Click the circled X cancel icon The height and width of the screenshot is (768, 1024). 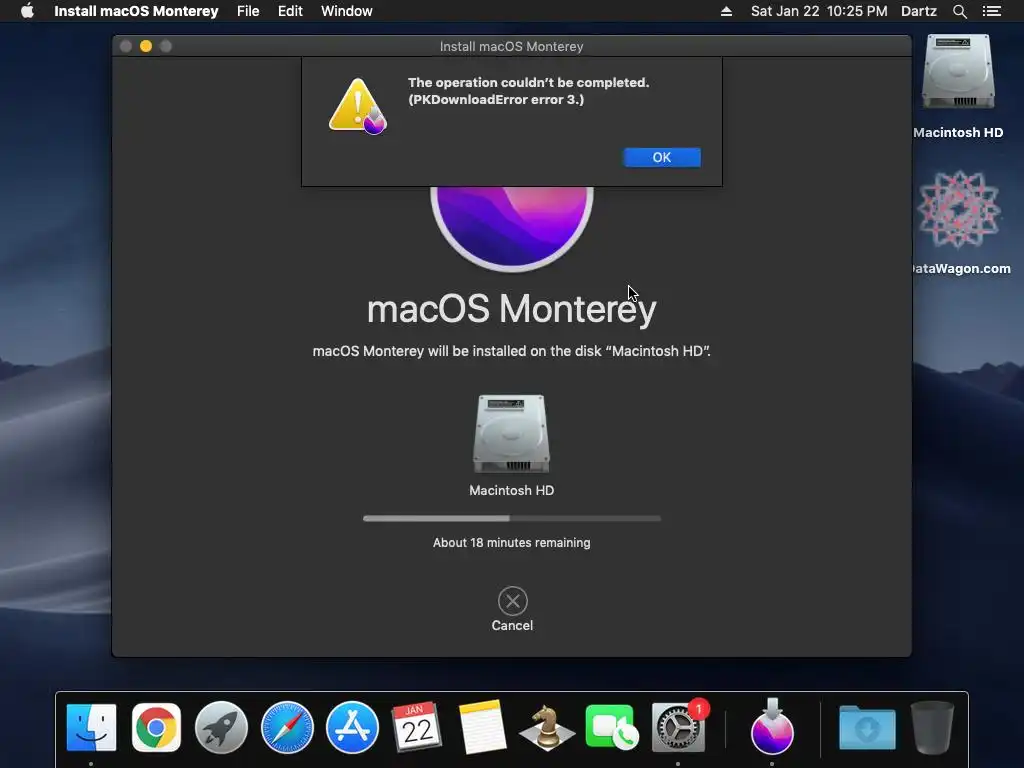pyautogui.click(x=513, y=601)
